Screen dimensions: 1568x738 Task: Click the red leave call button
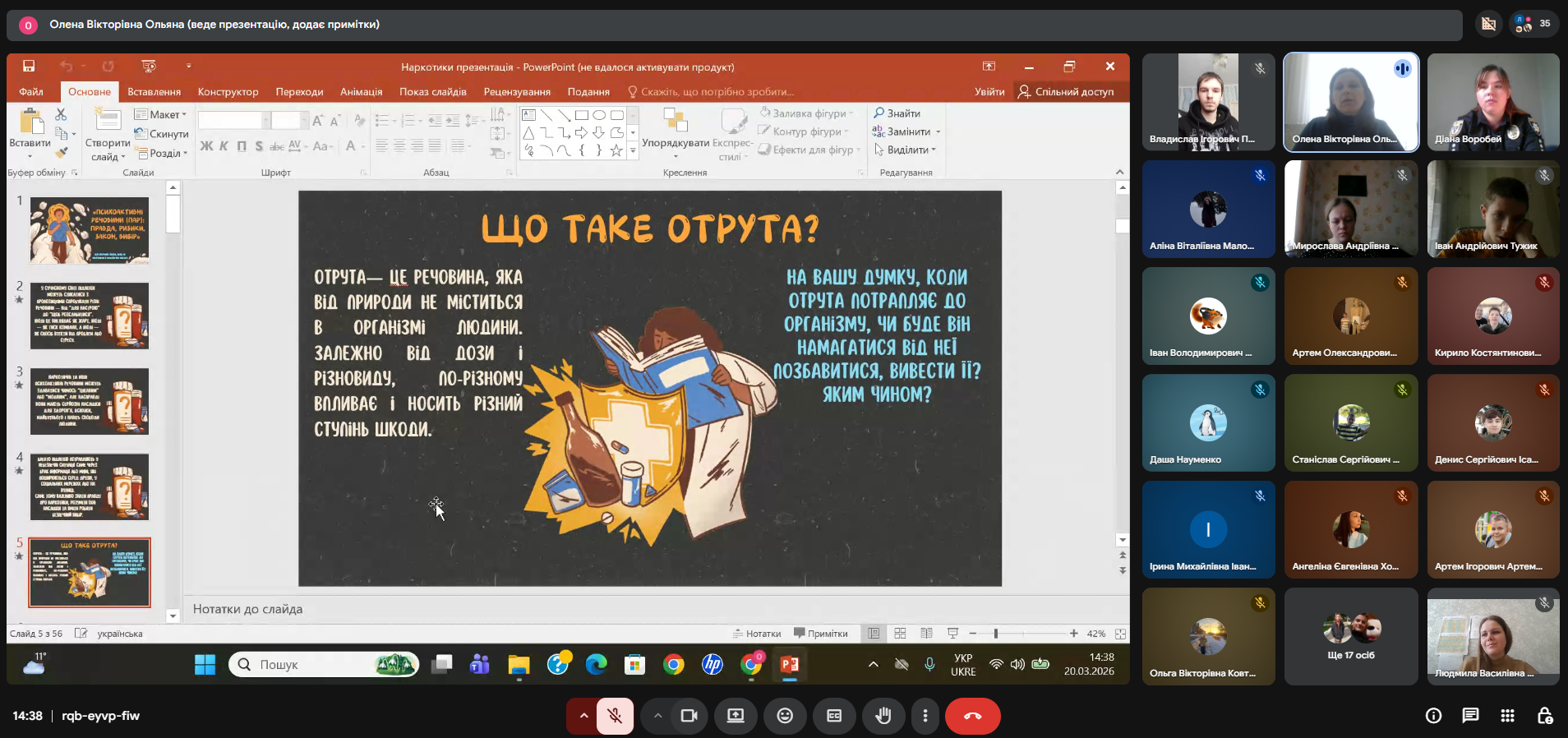[x=972, y=716]
